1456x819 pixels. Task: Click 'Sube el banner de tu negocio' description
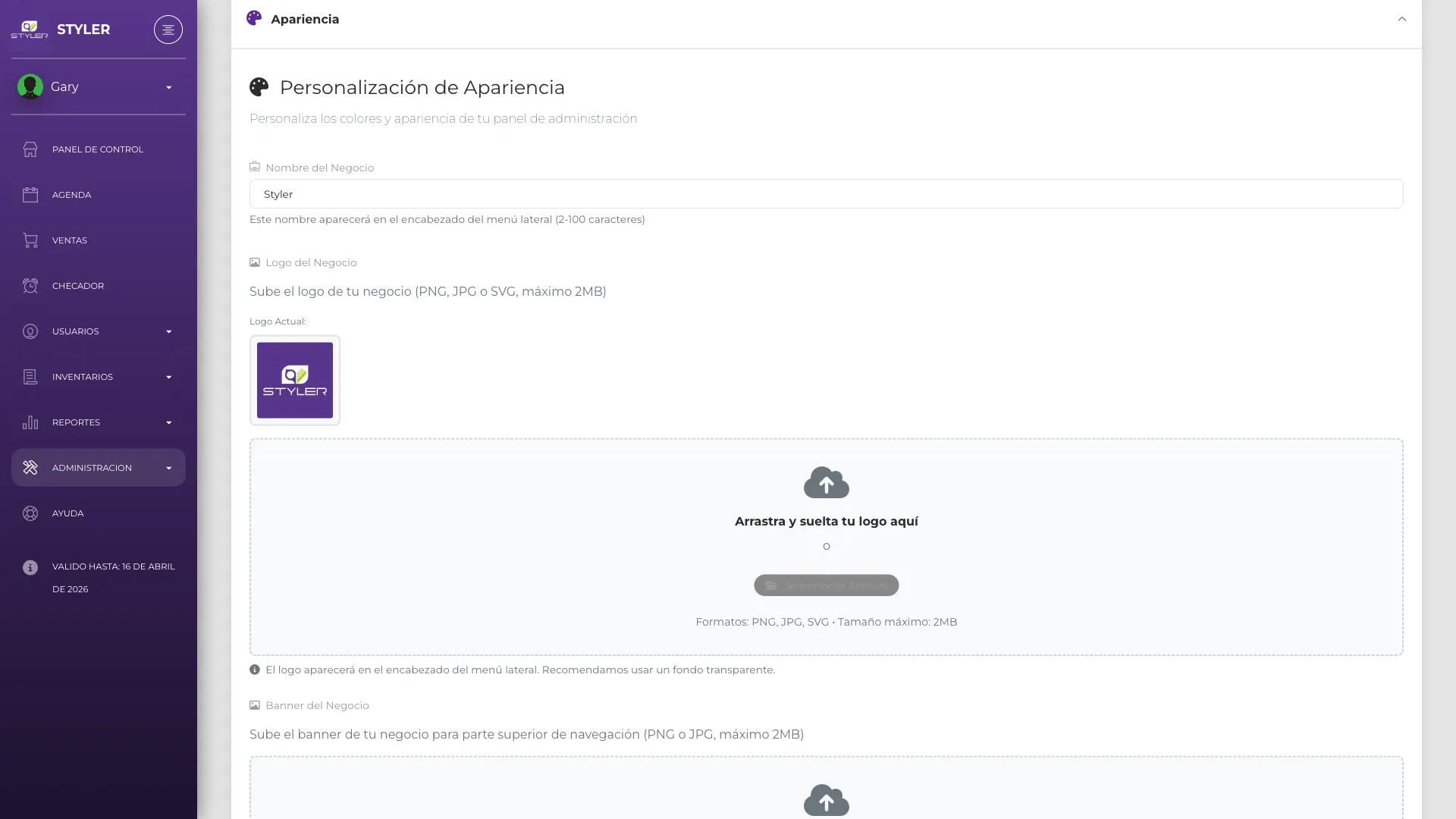526,734
